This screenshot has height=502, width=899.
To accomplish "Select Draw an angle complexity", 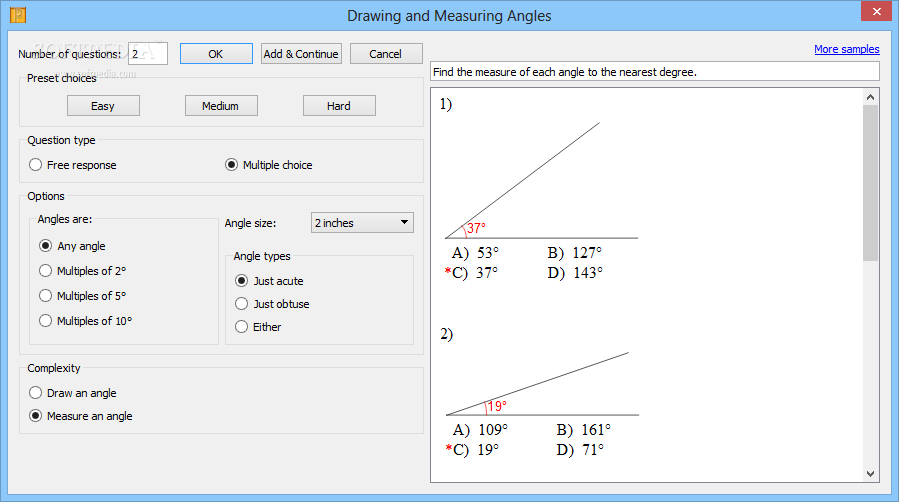I will coord(73,393).
